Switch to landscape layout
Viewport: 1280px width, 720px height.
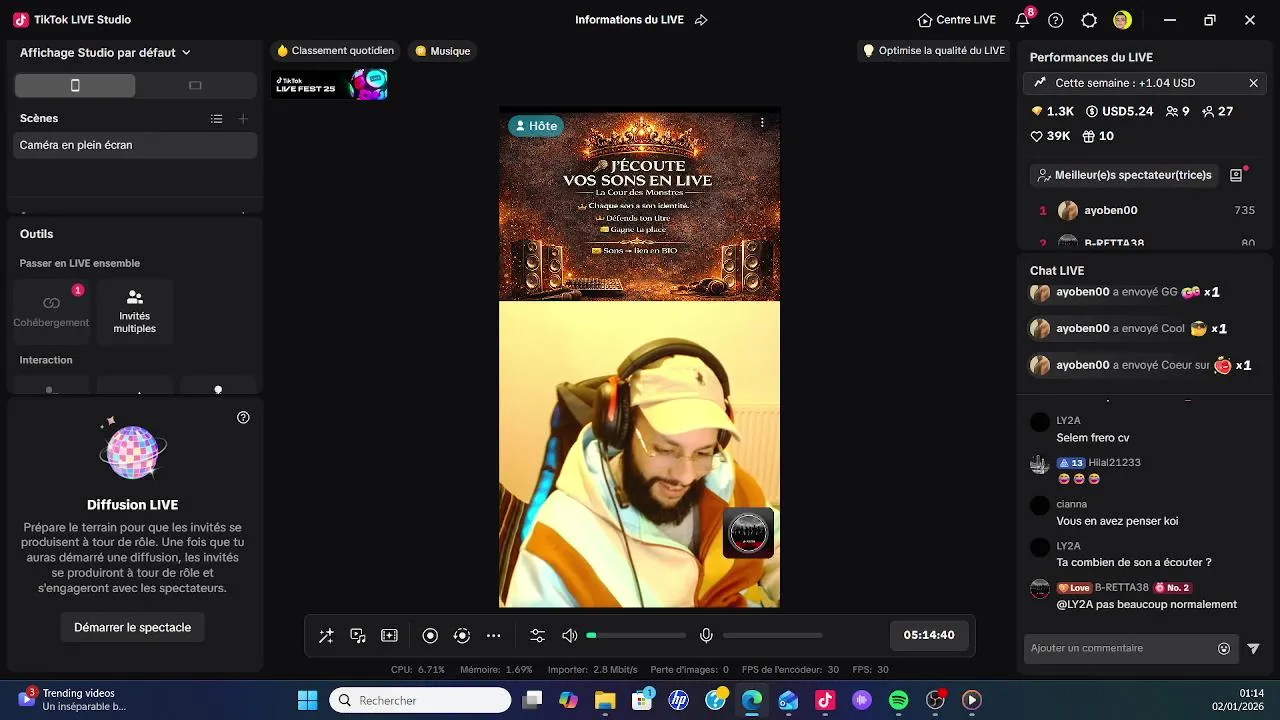click(x=195, y=85)
